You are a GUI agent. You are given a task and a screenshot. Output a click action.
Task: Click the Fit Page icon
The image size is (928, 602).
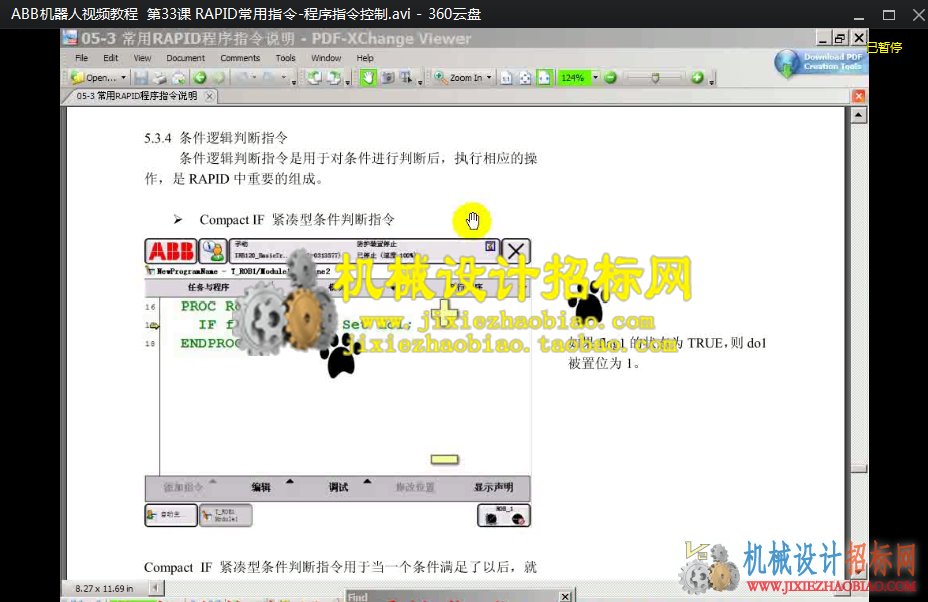[525, 78]
